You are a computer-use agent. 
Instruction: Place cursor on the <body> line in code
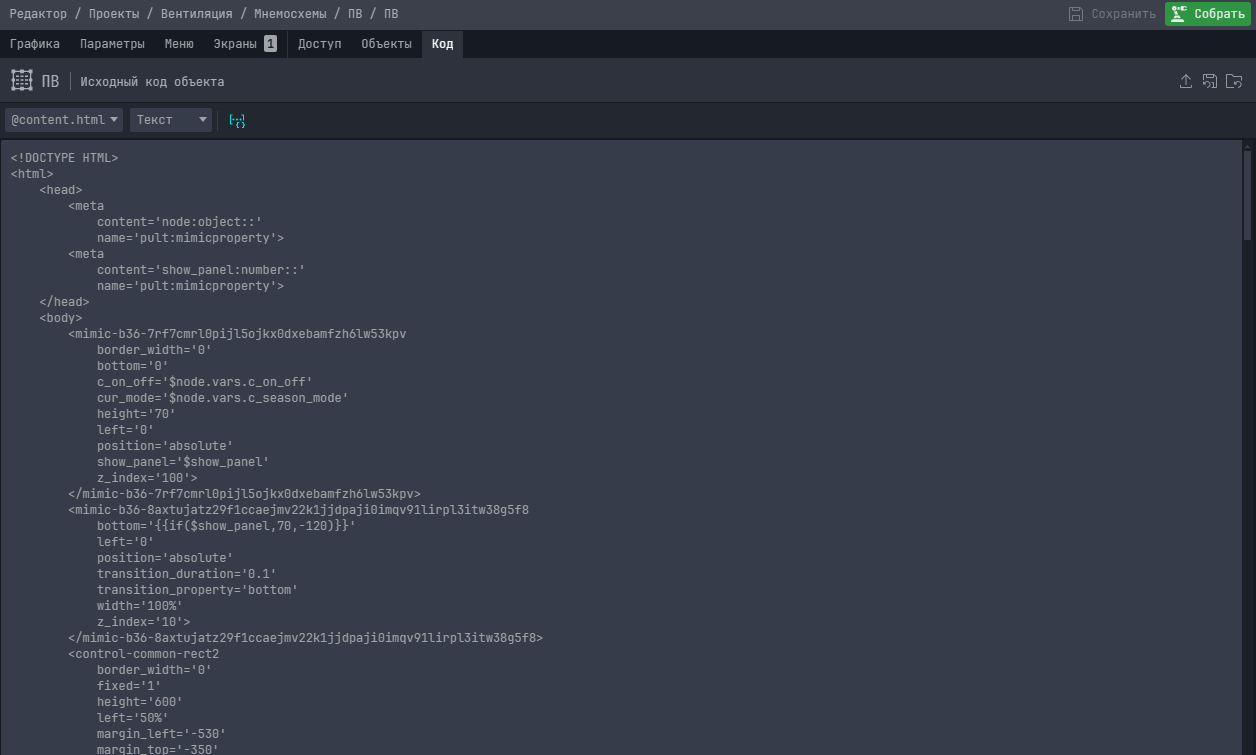(x=61, y=318)
